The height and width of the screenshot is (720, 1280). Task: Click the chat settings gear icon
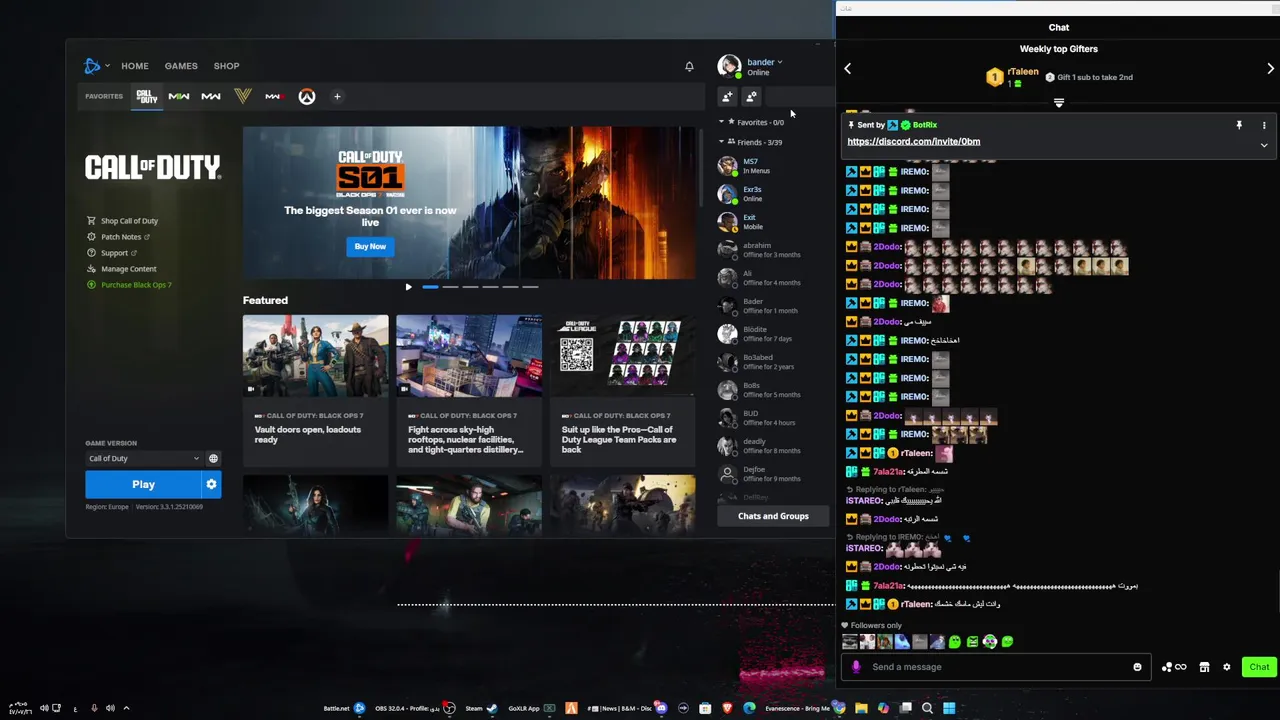click(x=1227, y=667)
